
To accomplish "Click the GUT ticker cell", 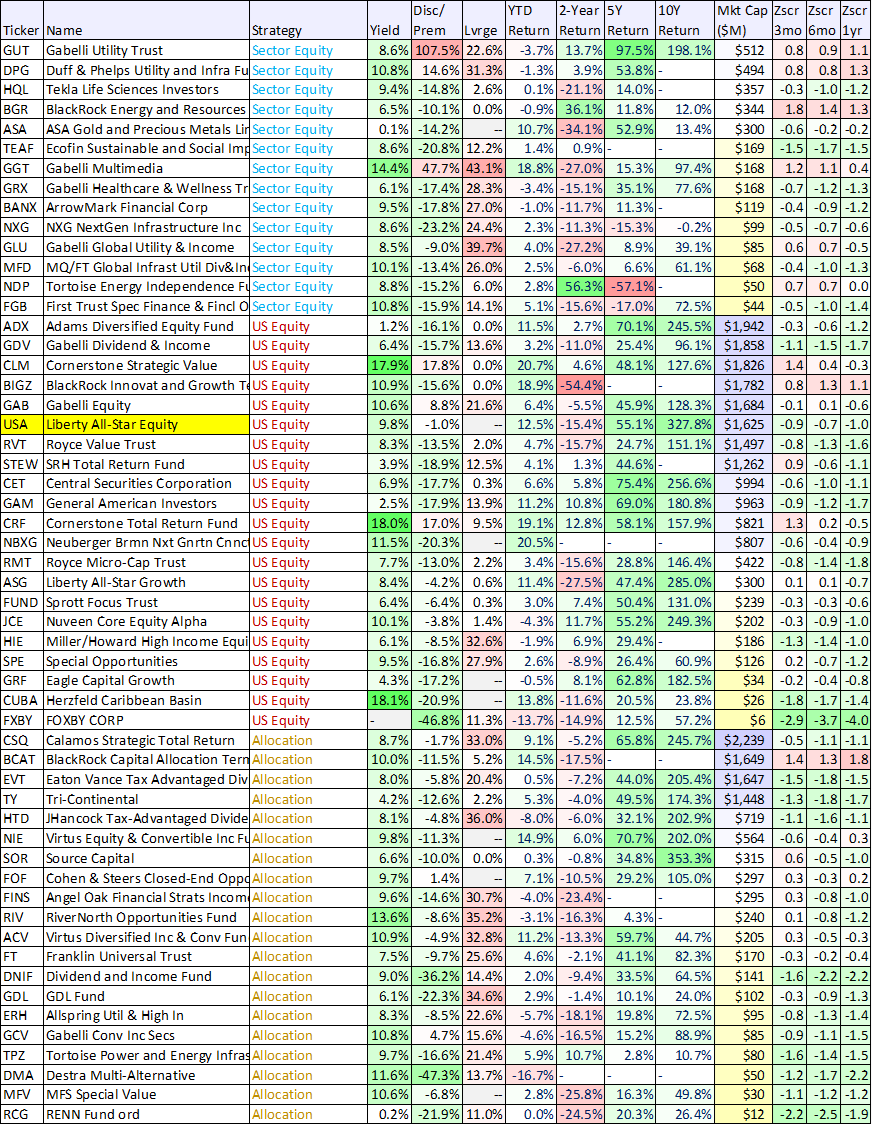I will click(22, 50).
